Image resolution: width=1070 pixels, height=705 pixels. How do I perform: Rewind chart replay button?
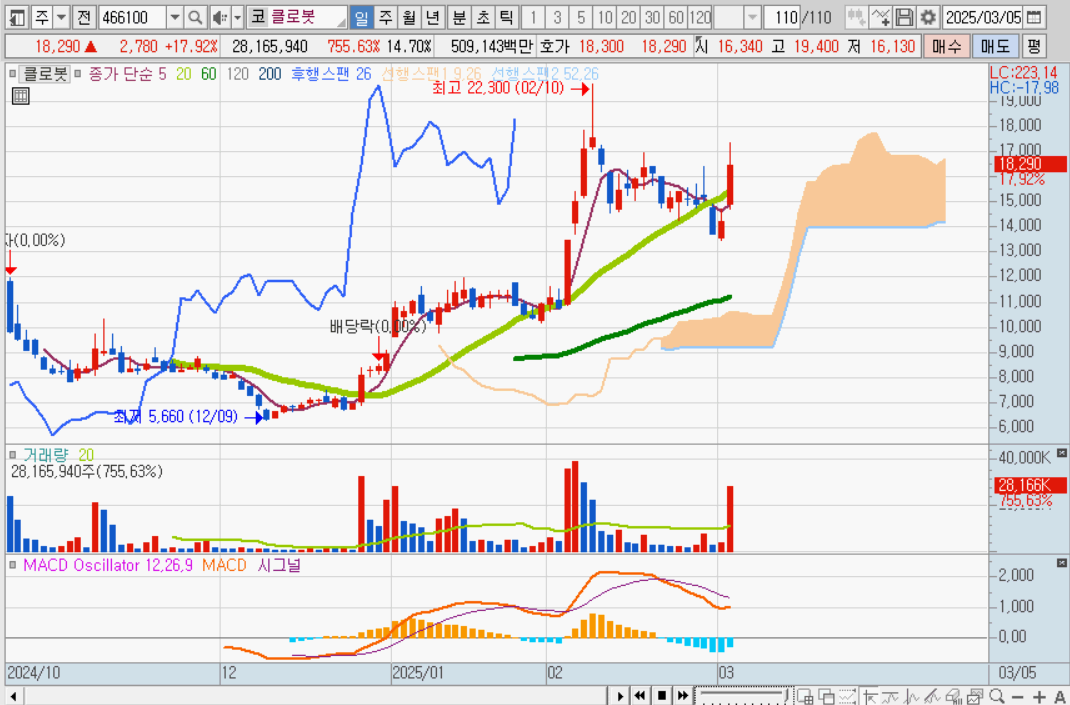(639, 695)
